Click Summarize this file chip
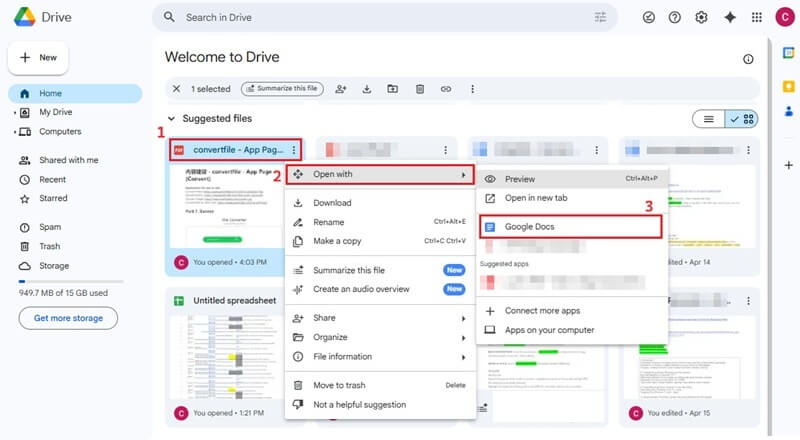The image size is (800, 440). [x=282, y=89]
